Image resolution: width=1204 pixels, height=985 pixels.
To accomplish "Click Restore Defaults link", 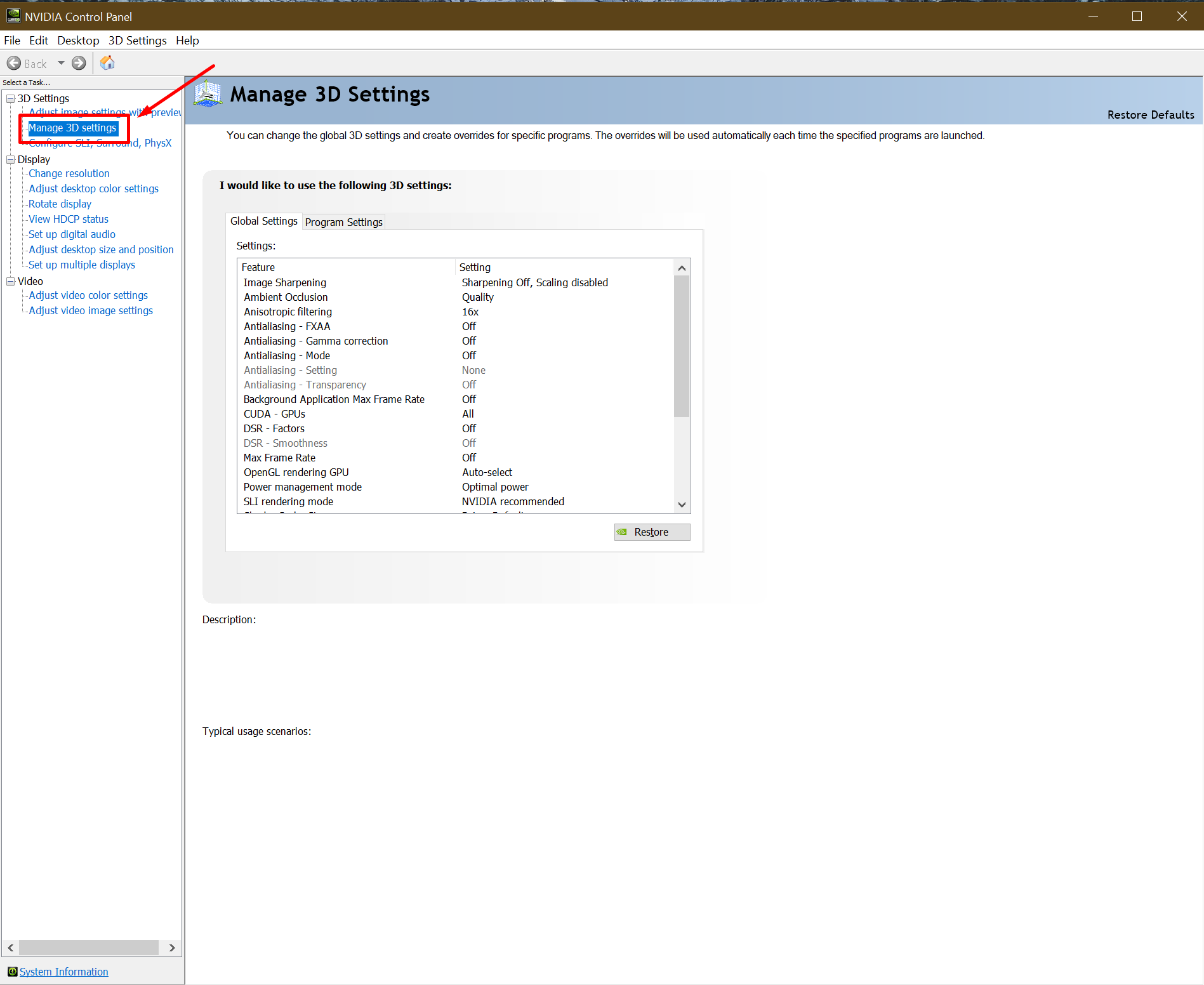I will tap(1151, 115).
